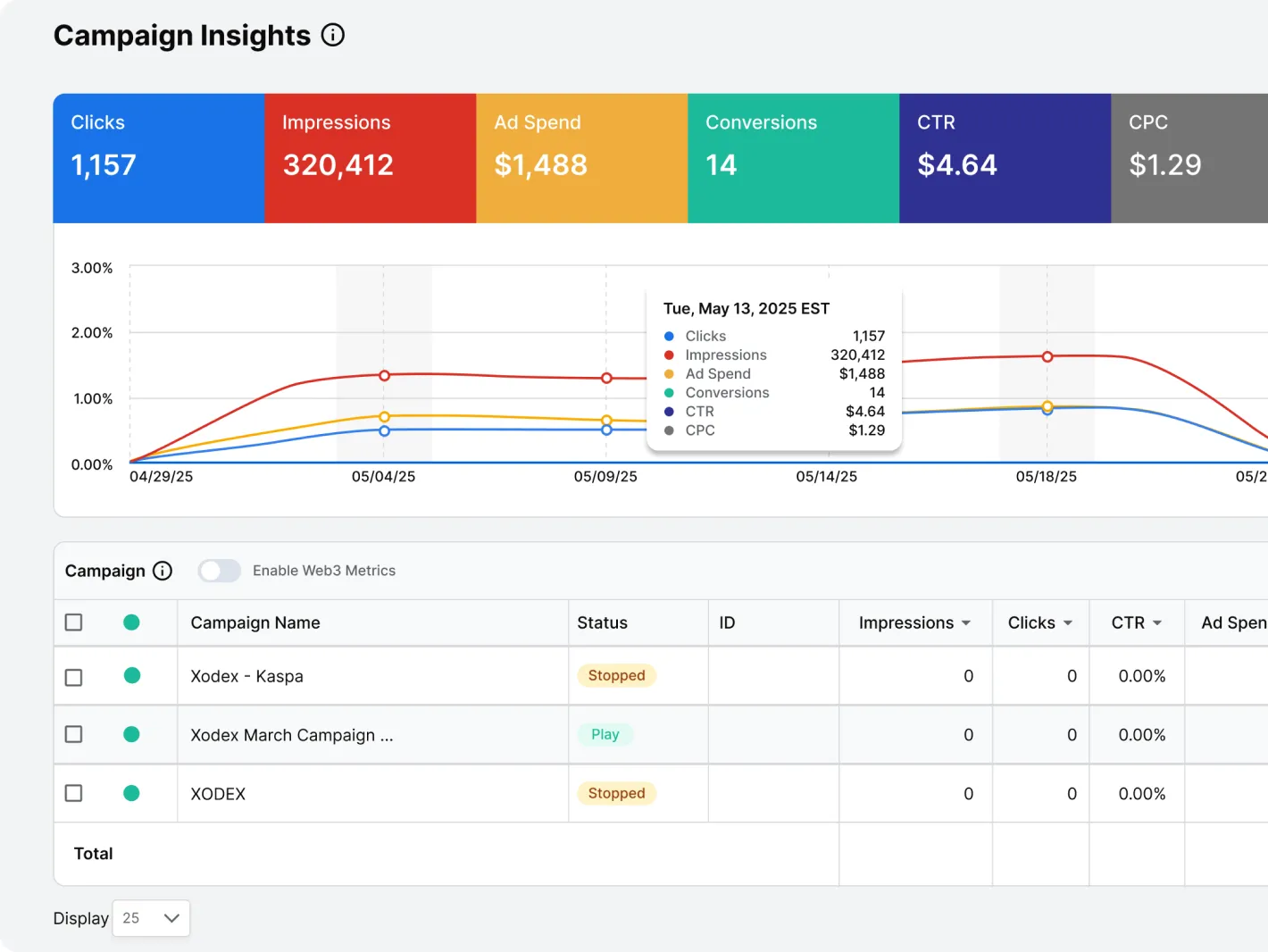Screen dimensions: 1268x952
Task: Click the Ad Spend column header
Action: coord(1234,622)
